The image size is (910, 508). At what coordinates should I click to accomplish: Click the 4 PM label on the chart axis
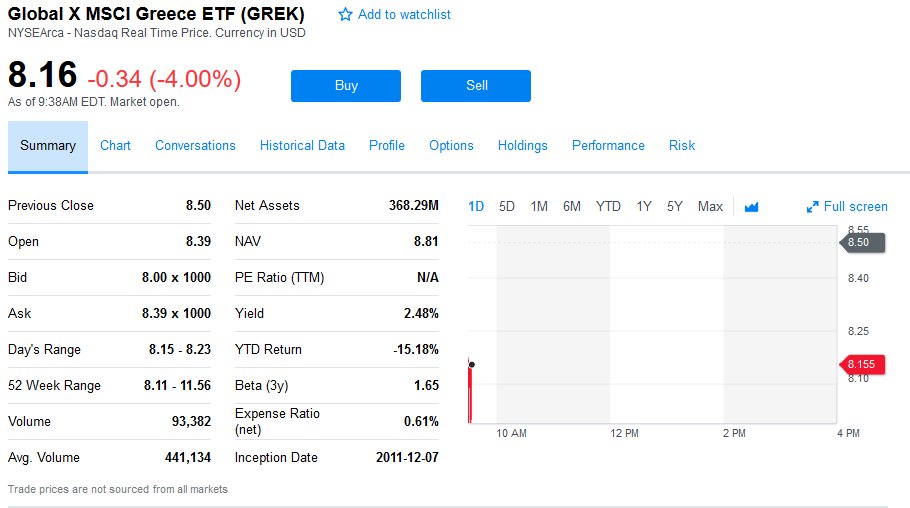(848, 433)
